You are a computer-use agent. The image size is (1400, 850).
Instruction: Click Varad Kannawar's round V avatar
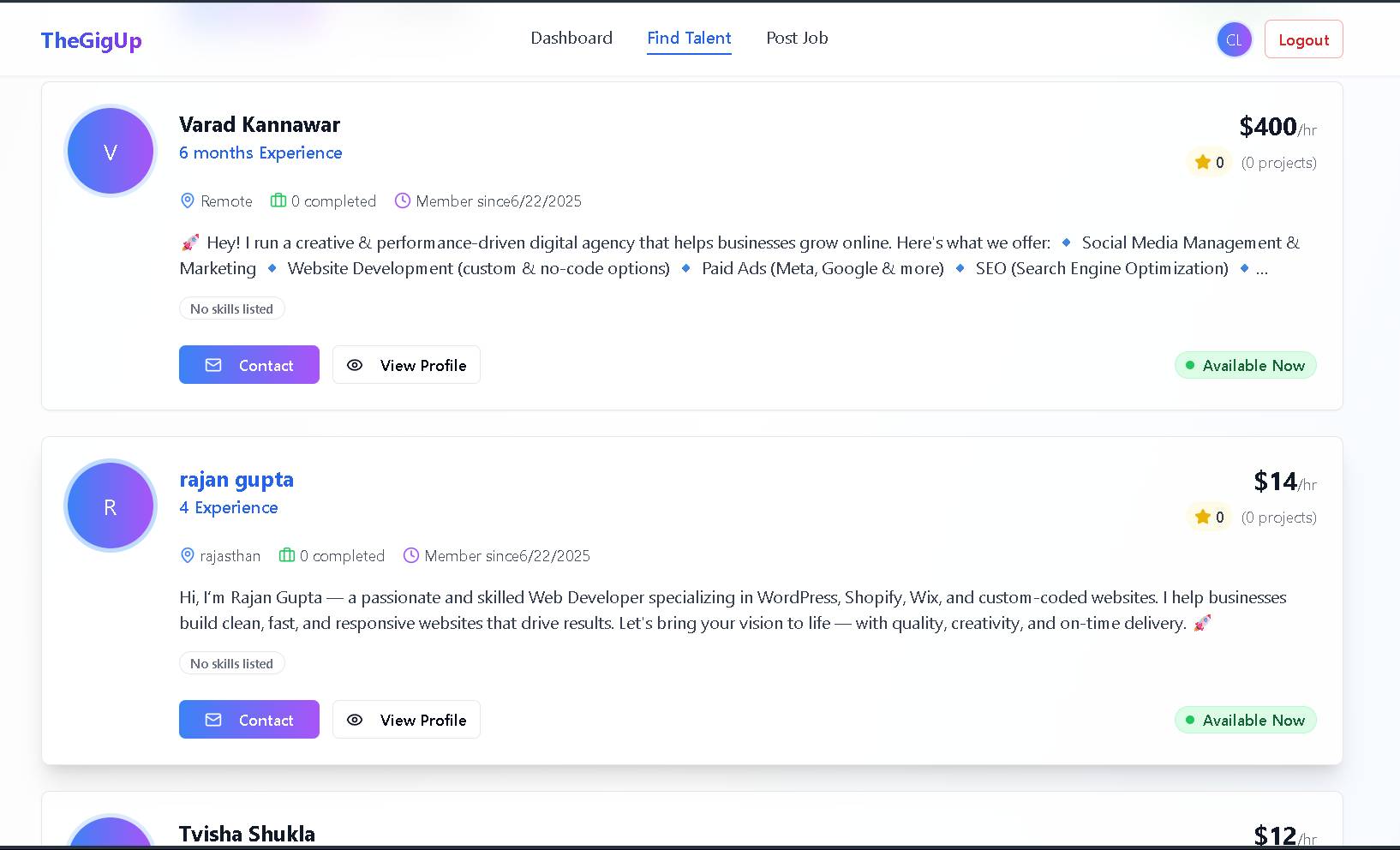111,152
